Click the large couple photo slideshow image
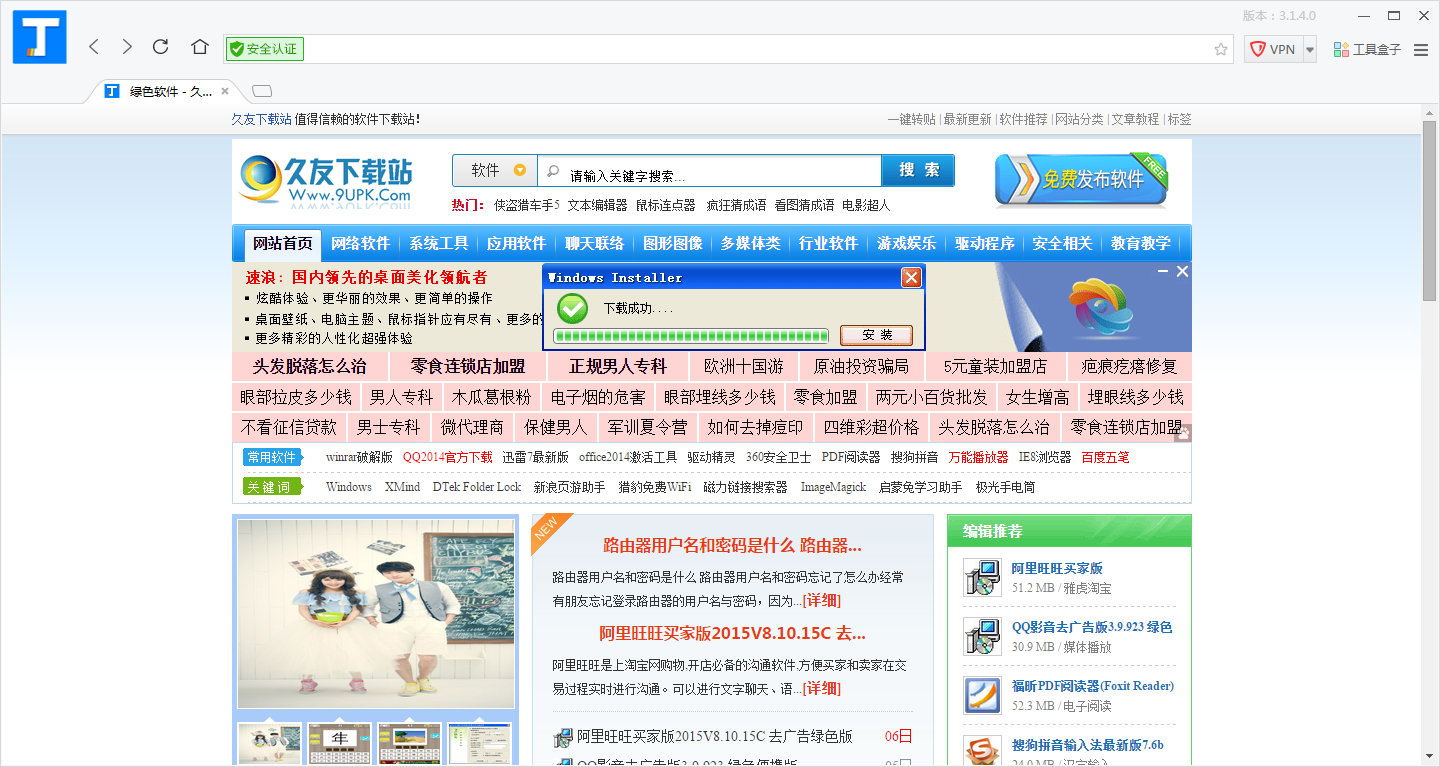 [x=376, y=614]
